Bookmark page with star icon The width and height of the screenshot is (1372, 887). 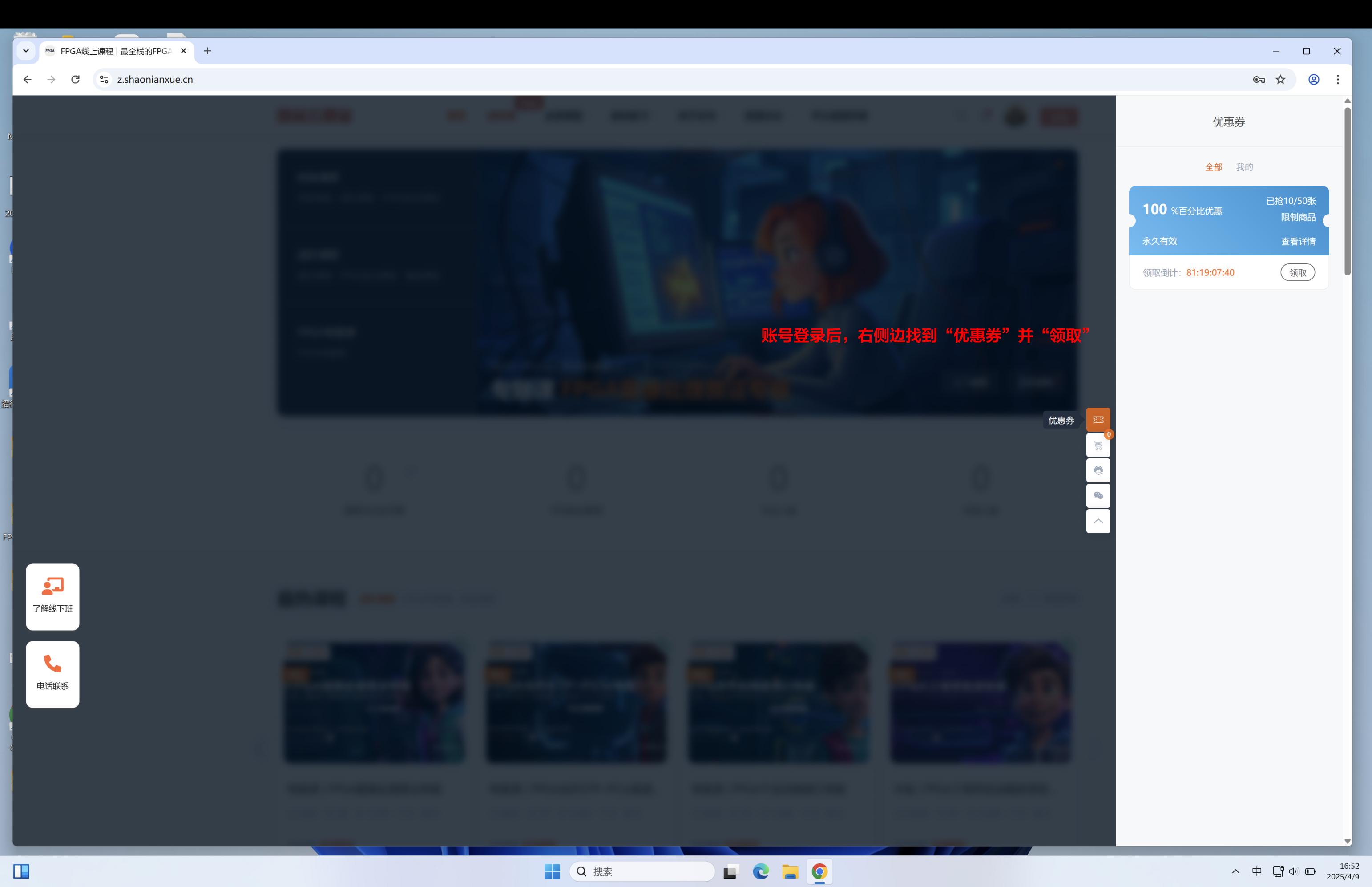tap(1280, 80)
